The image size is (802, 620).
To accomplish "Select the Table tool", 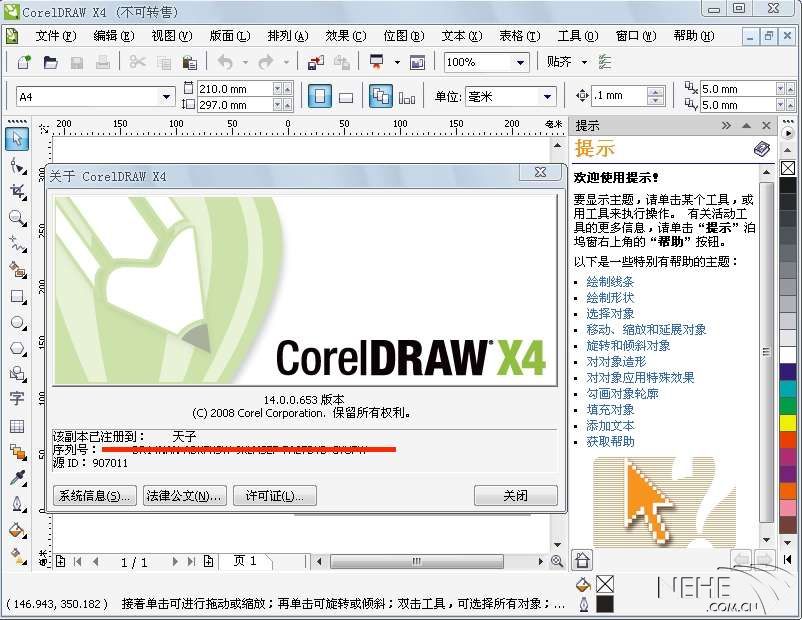I will [x=17, y=426].
